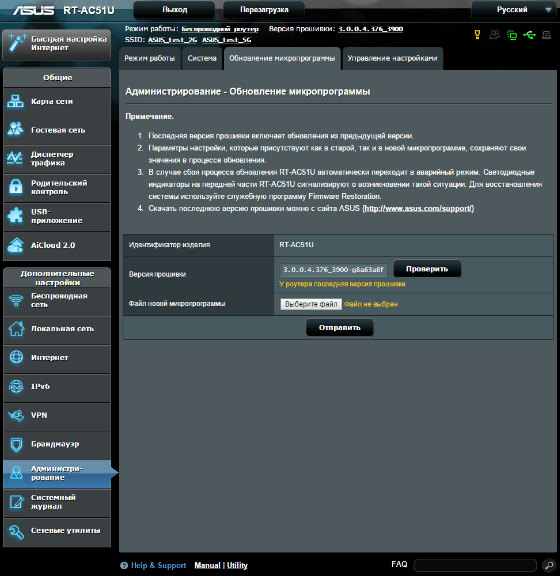Select Обновление микропрограммы tab
Viewport: 560px width, 576px height.
(x=282, y=58)
